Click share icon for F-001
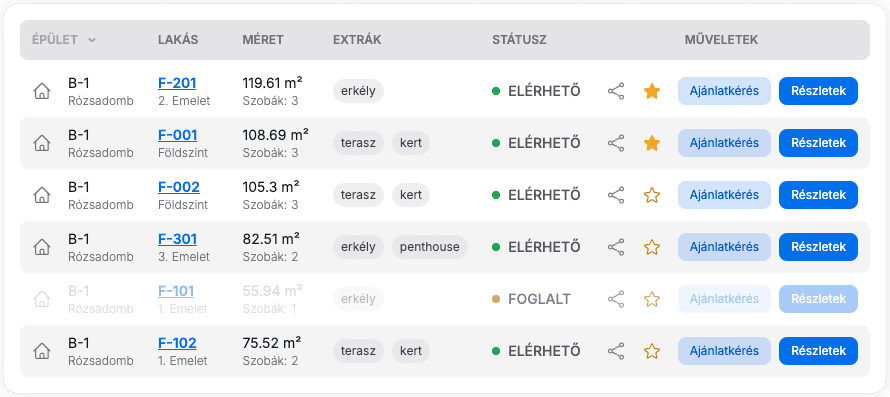The width and height of the screenshot is (890, 397). point(616,143)
